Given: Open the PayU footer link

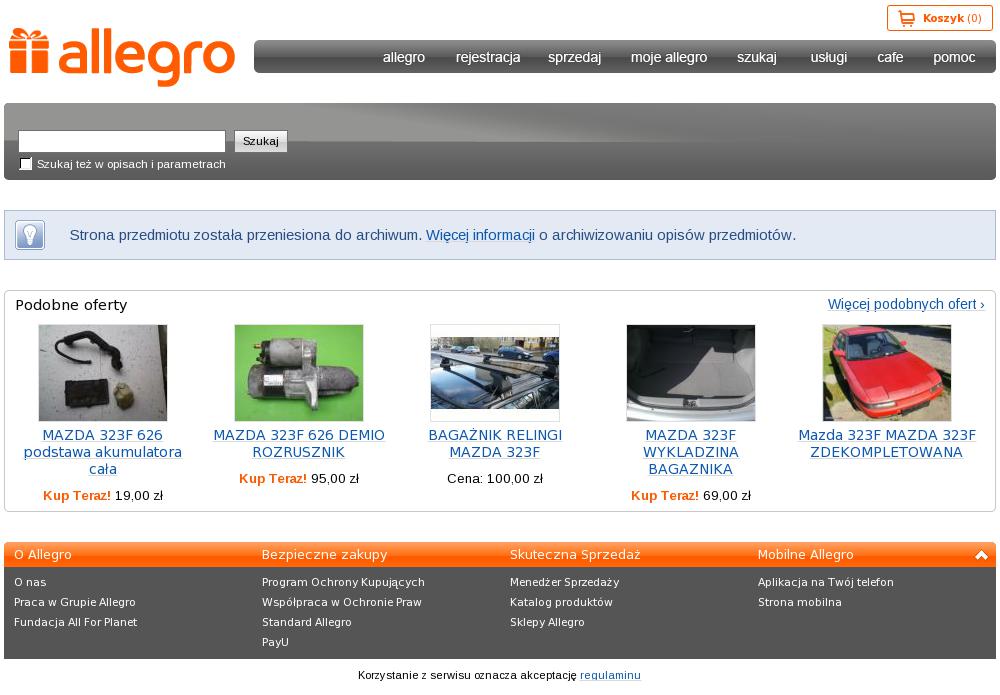Looking at the screenshot, I should coord(275,642).
